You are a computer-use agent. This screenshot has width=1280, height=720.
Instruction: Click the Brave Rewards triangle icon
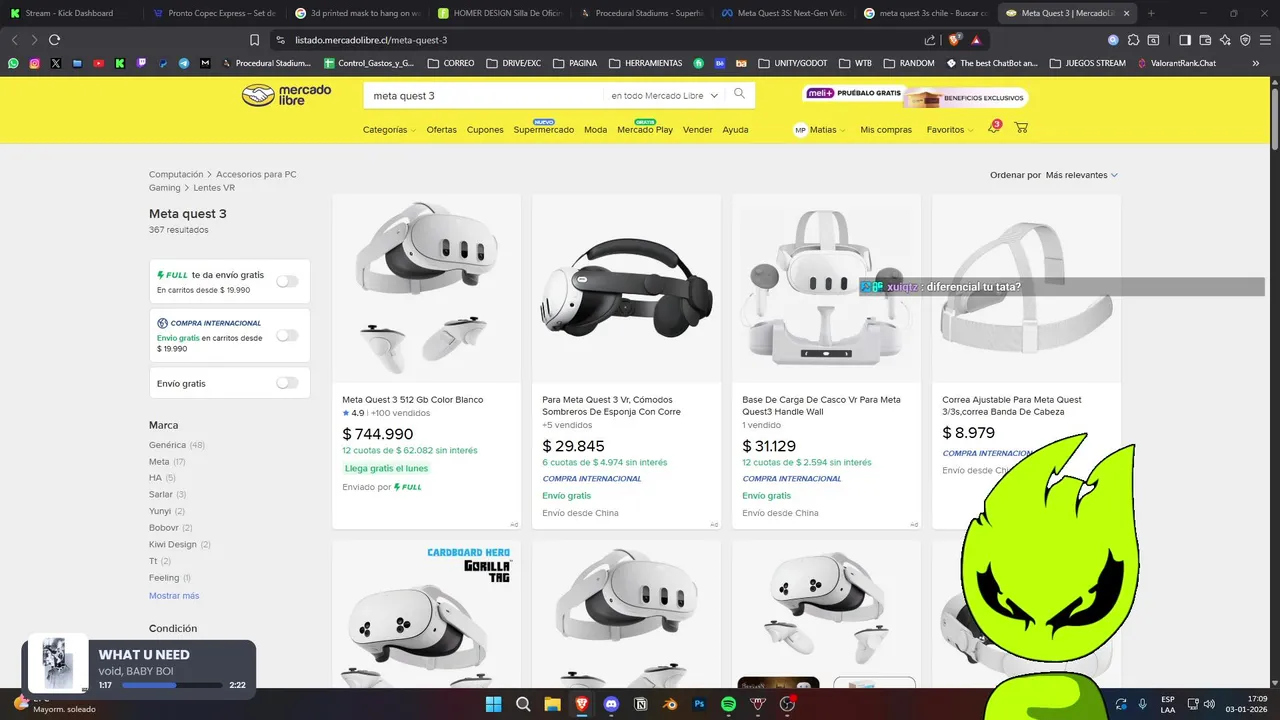coord(976,40)
